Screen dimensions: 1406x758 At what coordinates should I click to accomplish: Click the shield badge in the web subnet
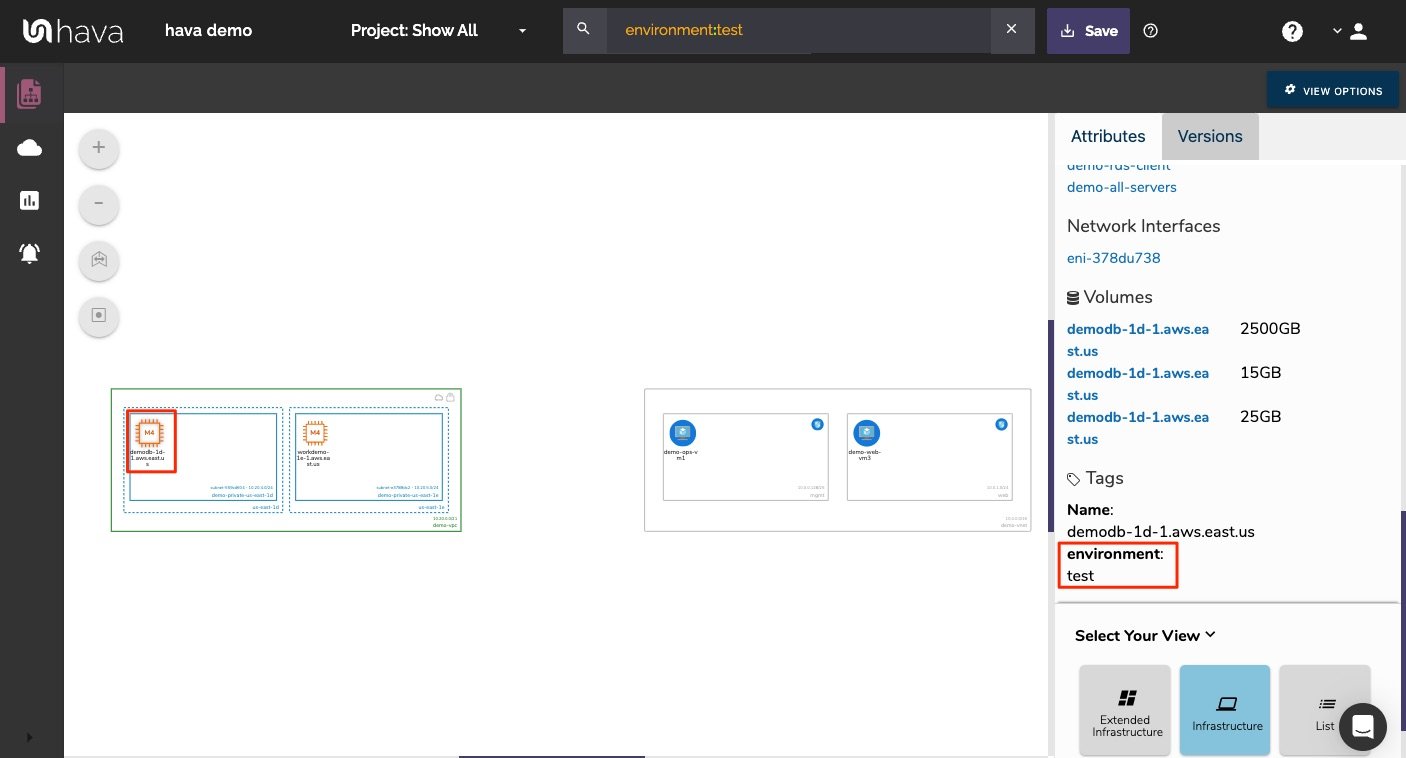(1002, 425)
